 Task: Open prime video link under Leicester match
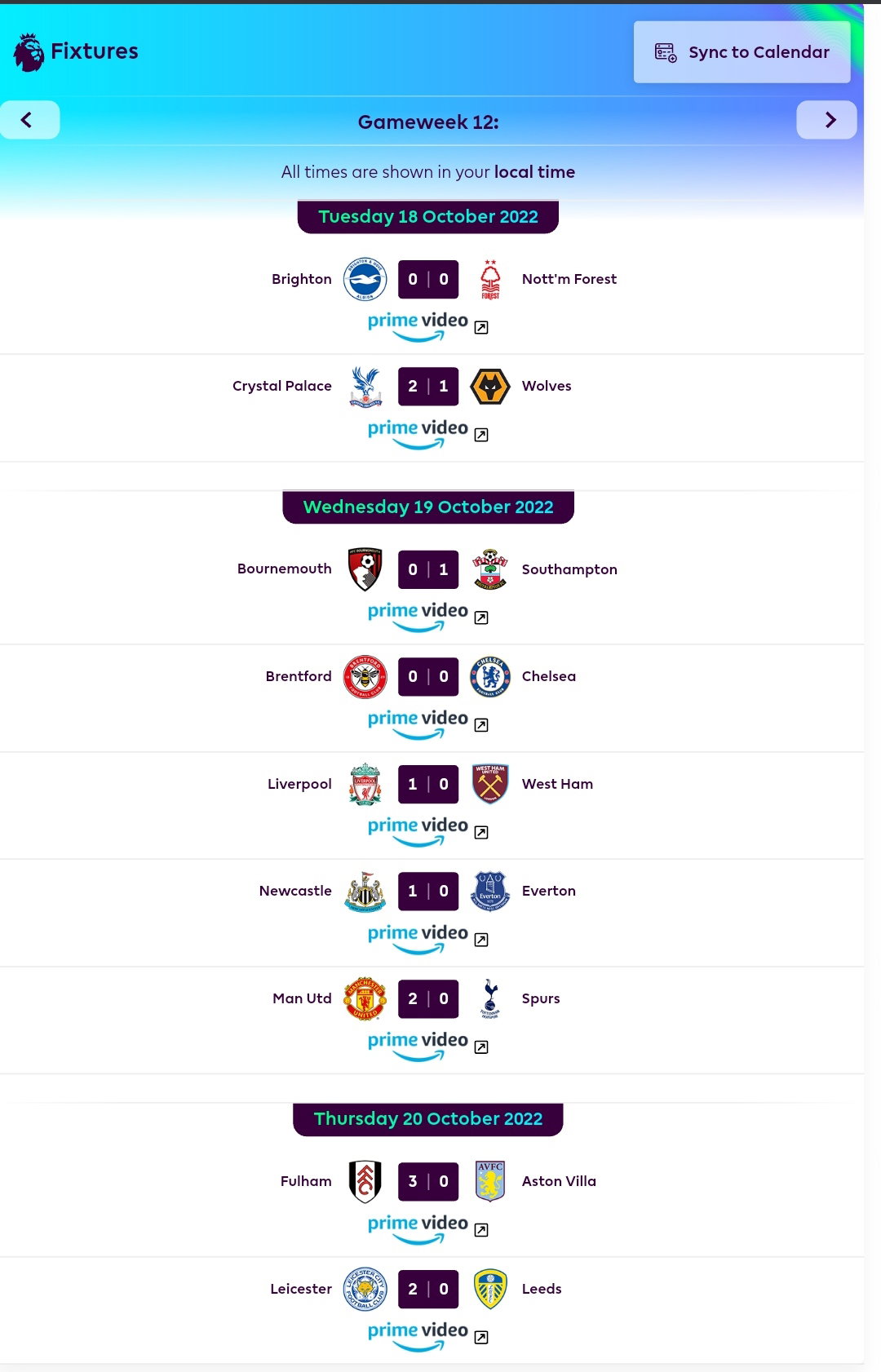pos(418,1335)
